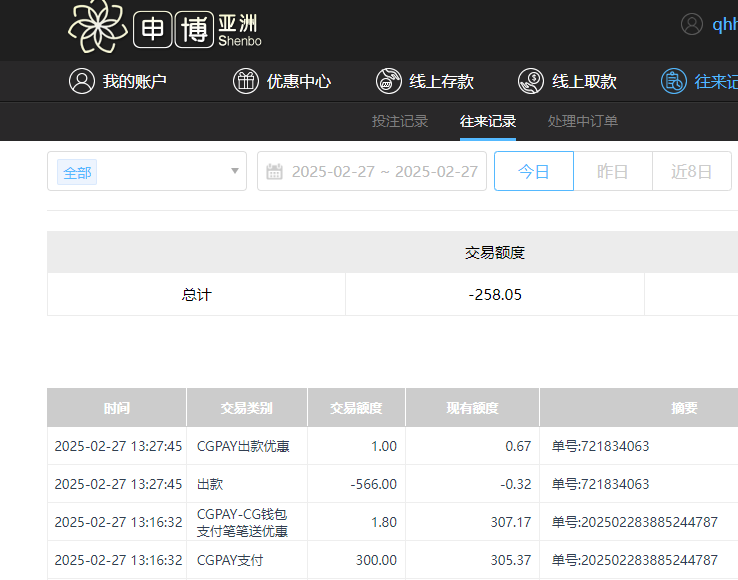
Task: Click the calendar icon in date field
Action: [275, 172]
